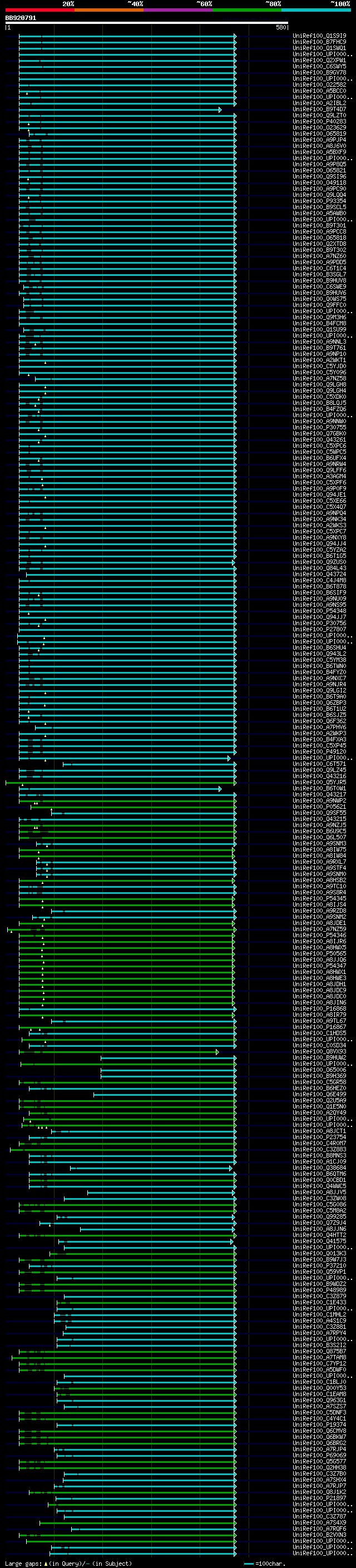This screenshot has width=356, height=1568.
Task: Select the UniRef100_O65819 label
Action: click(319, 134)
